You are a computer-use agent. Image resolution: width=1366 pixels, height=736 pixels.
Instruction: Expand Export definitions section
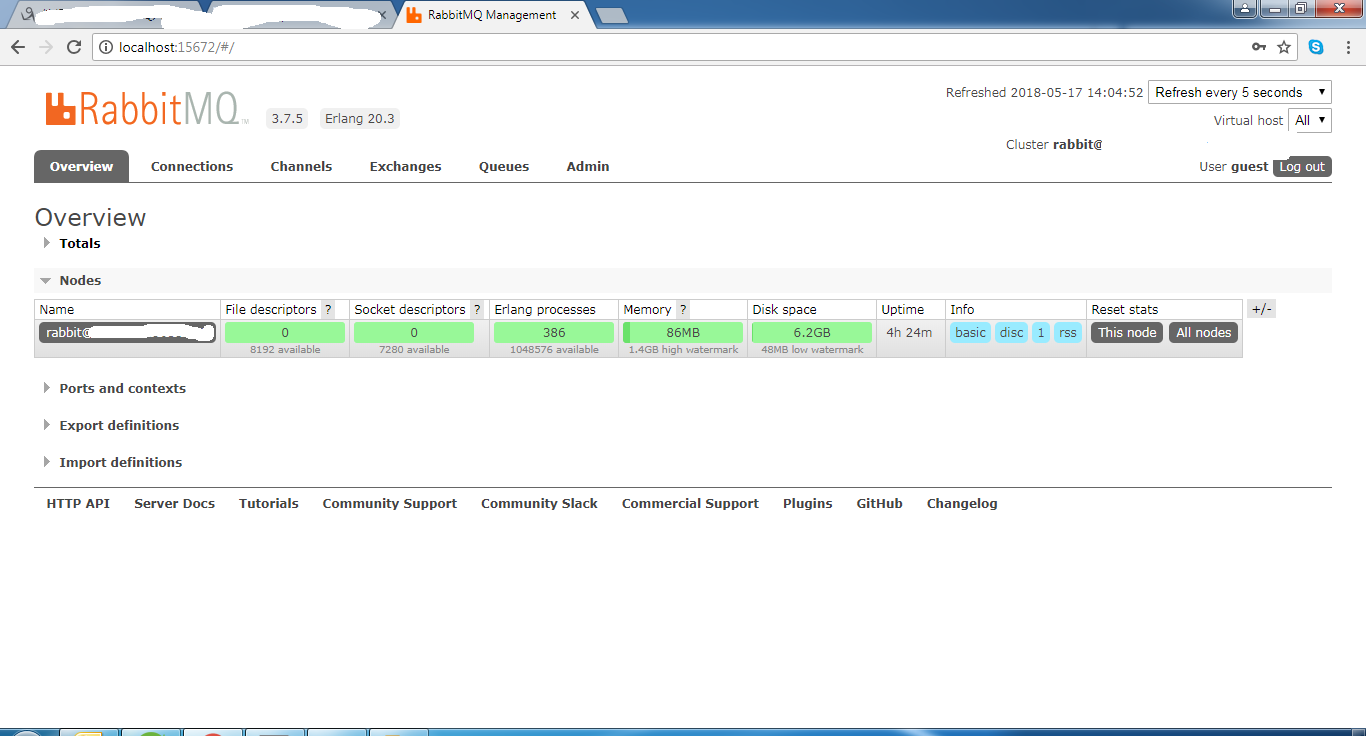(111, 425)
